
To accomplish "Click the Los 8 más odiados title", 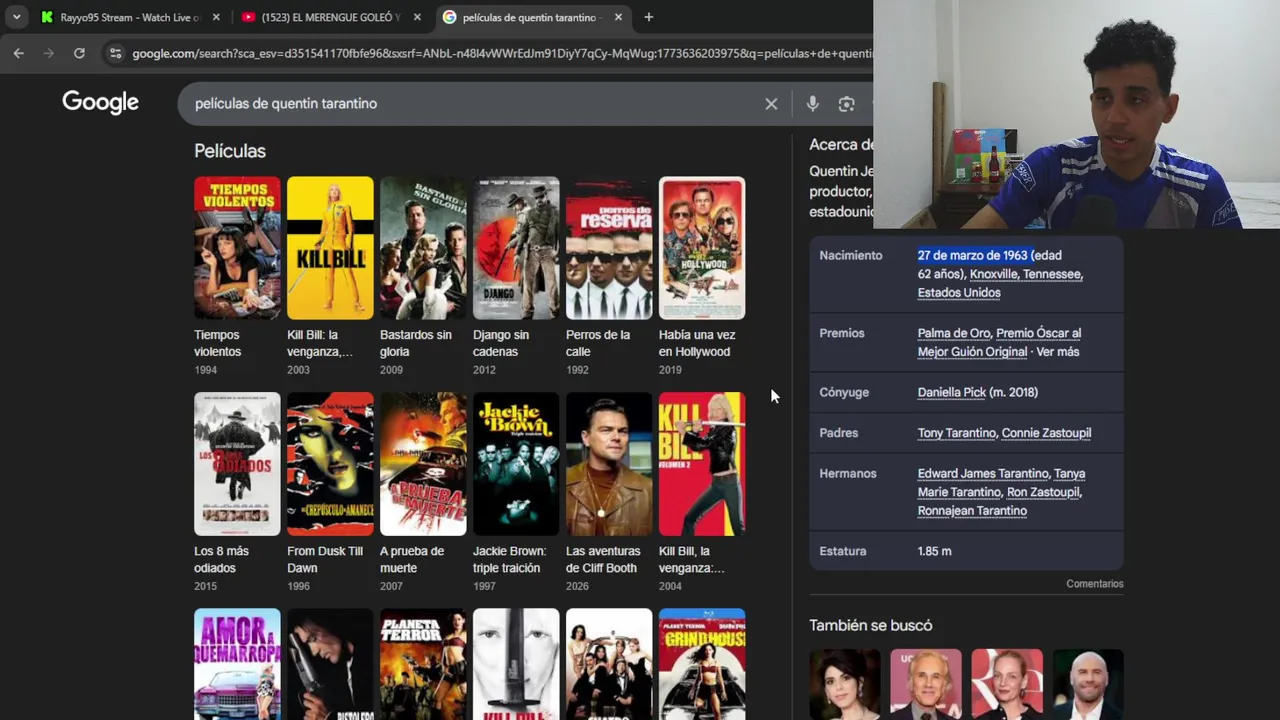I will pyautogui.click(x=221, y=559).
